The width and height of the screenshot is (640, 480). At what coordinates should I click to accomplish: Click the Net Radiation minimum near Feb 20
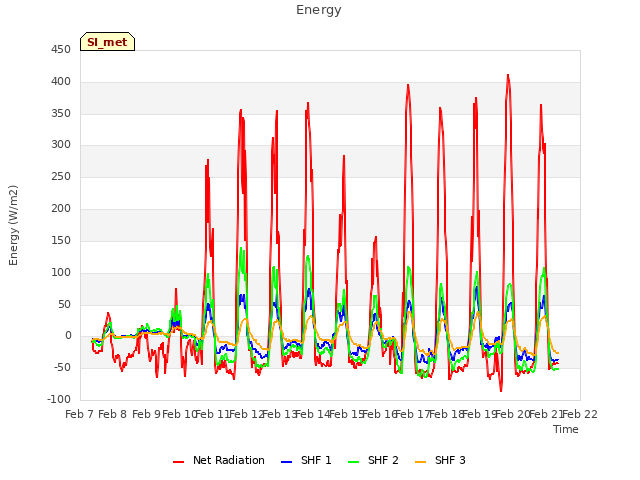(x=501, y=391)
